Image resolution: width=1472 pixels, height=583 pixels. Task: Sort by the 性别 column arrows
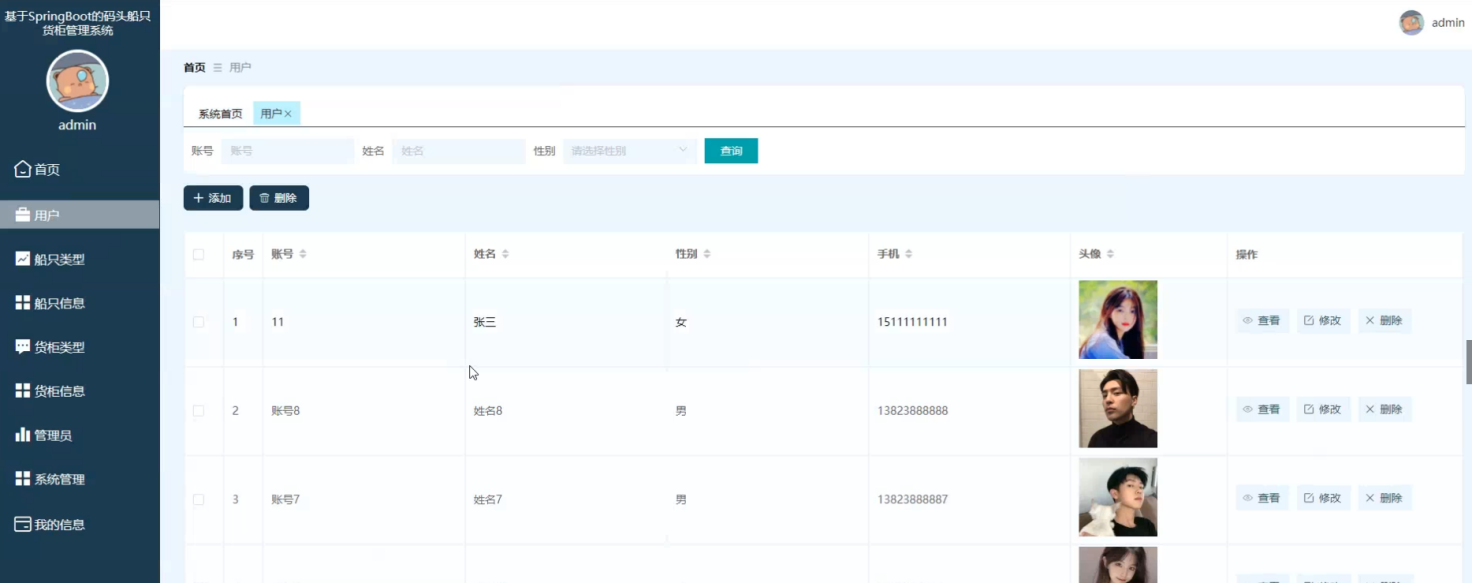point(707,254)
